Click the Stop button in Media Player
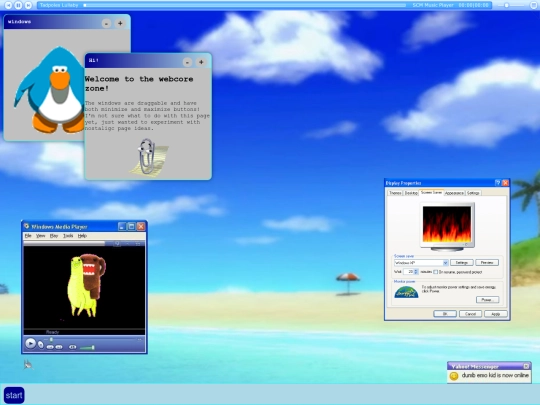This screenshot has height=405, width=540. click(x=41, y=345)
